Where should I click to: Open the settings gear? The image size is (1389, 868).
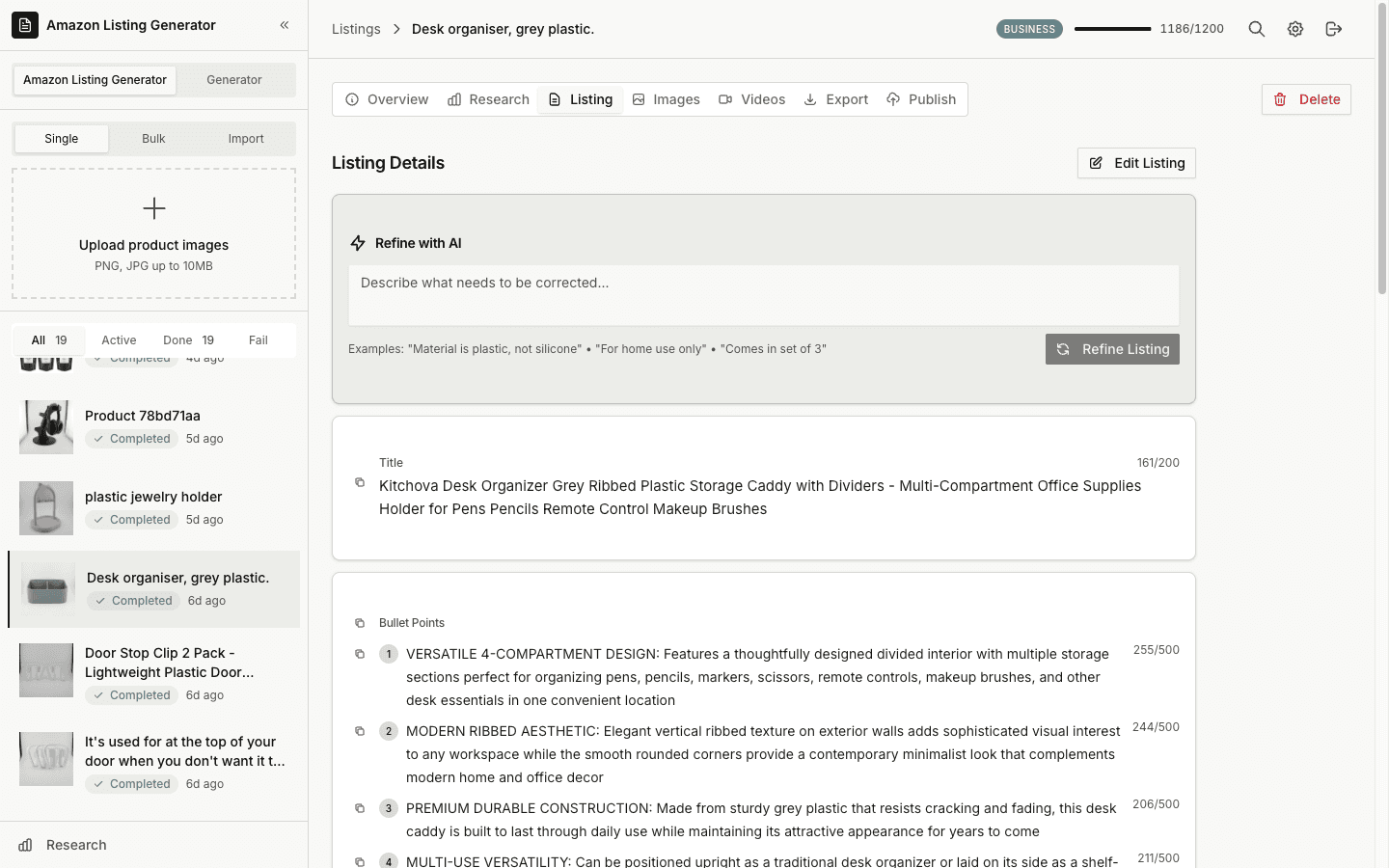1294,29
